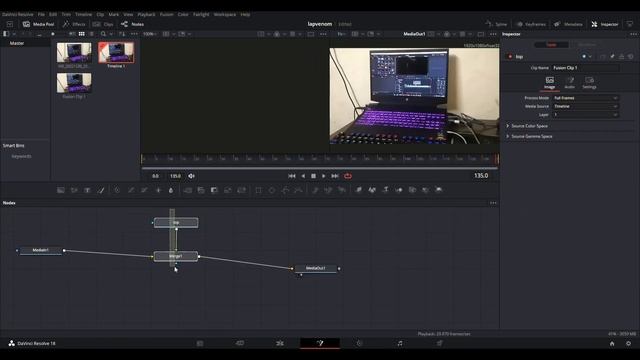Switch to the Fairlight page music icon
This screenshot has width=640, height=360.
point(400,343)
